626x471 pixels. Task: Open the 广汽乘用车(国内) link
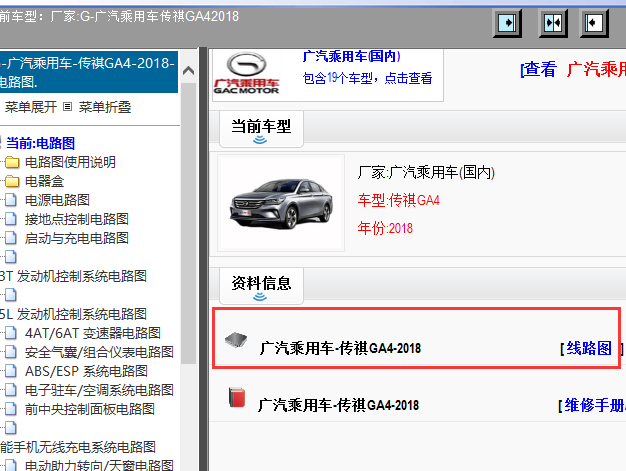(351, 56)
